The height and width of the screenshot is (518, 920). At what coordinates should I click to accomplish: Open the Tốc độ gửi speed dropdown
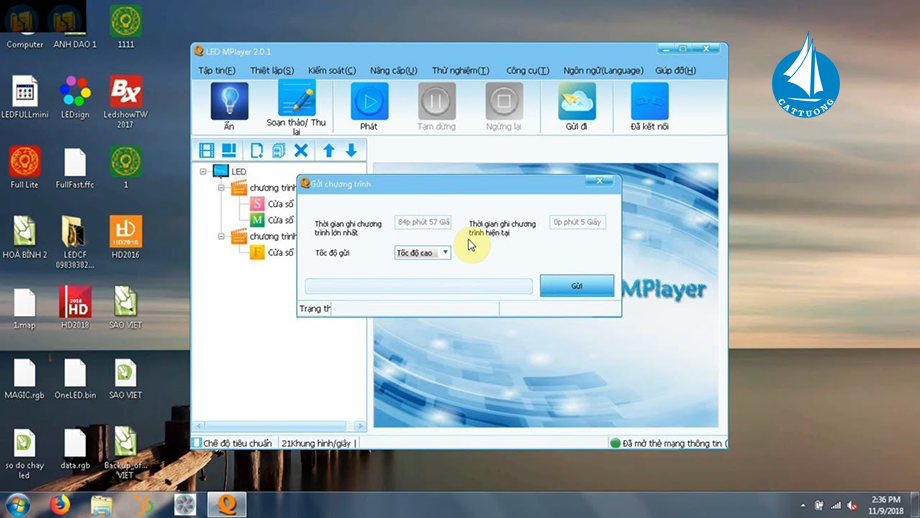coord(445,252)
